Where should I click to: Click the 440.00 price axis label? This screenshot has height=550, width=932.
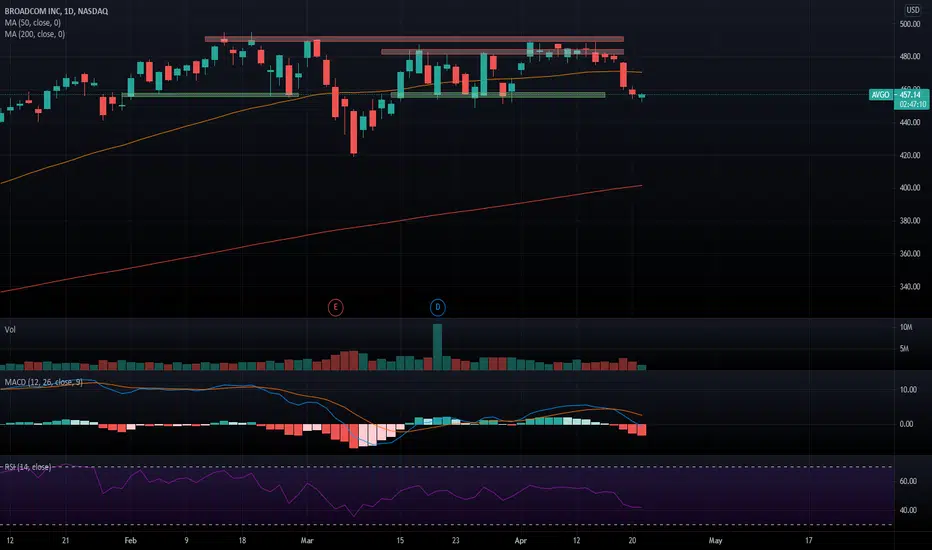click(910, 122)
